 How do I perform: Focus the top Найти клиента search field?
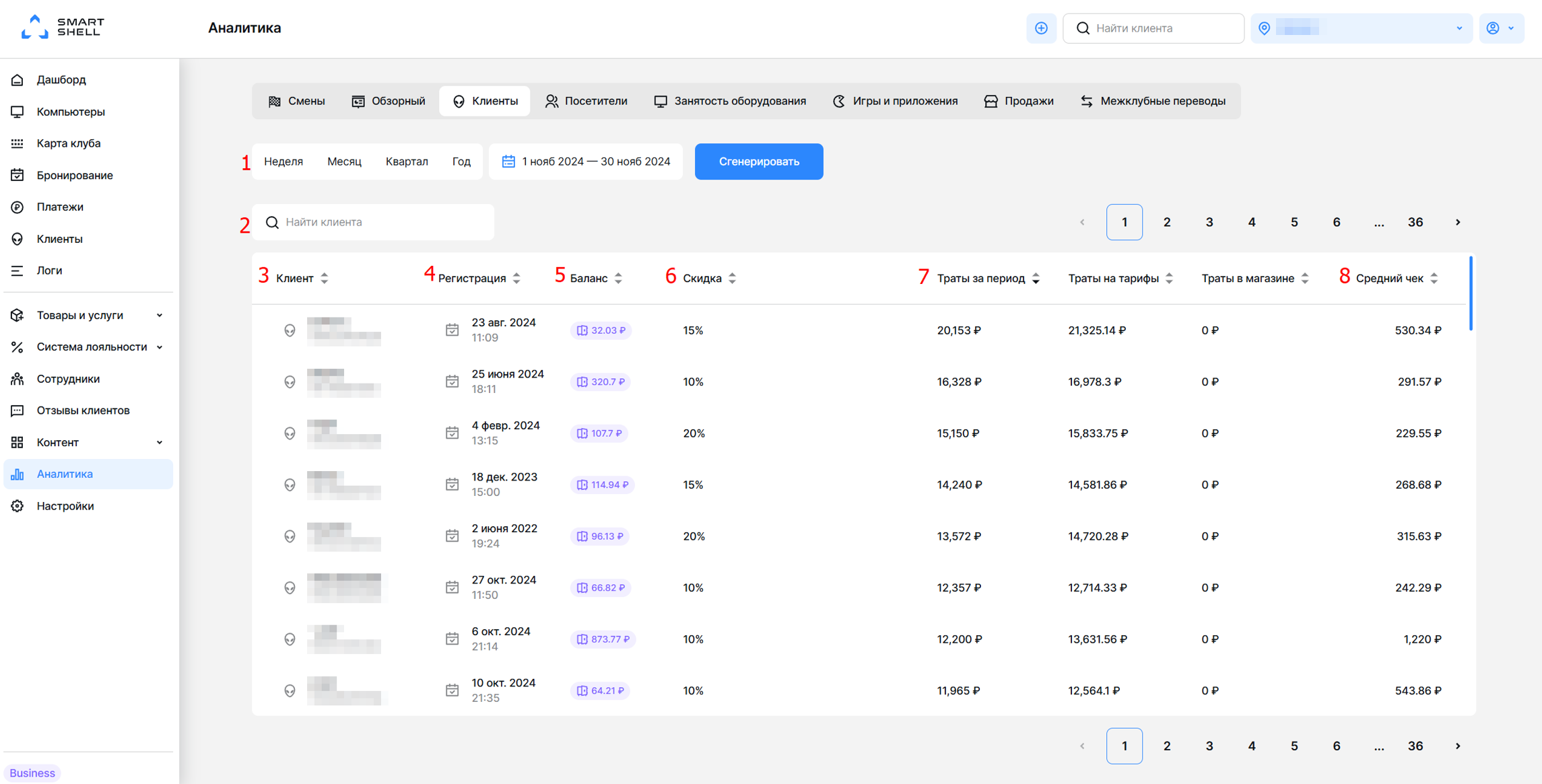(x=1153, y=28)
